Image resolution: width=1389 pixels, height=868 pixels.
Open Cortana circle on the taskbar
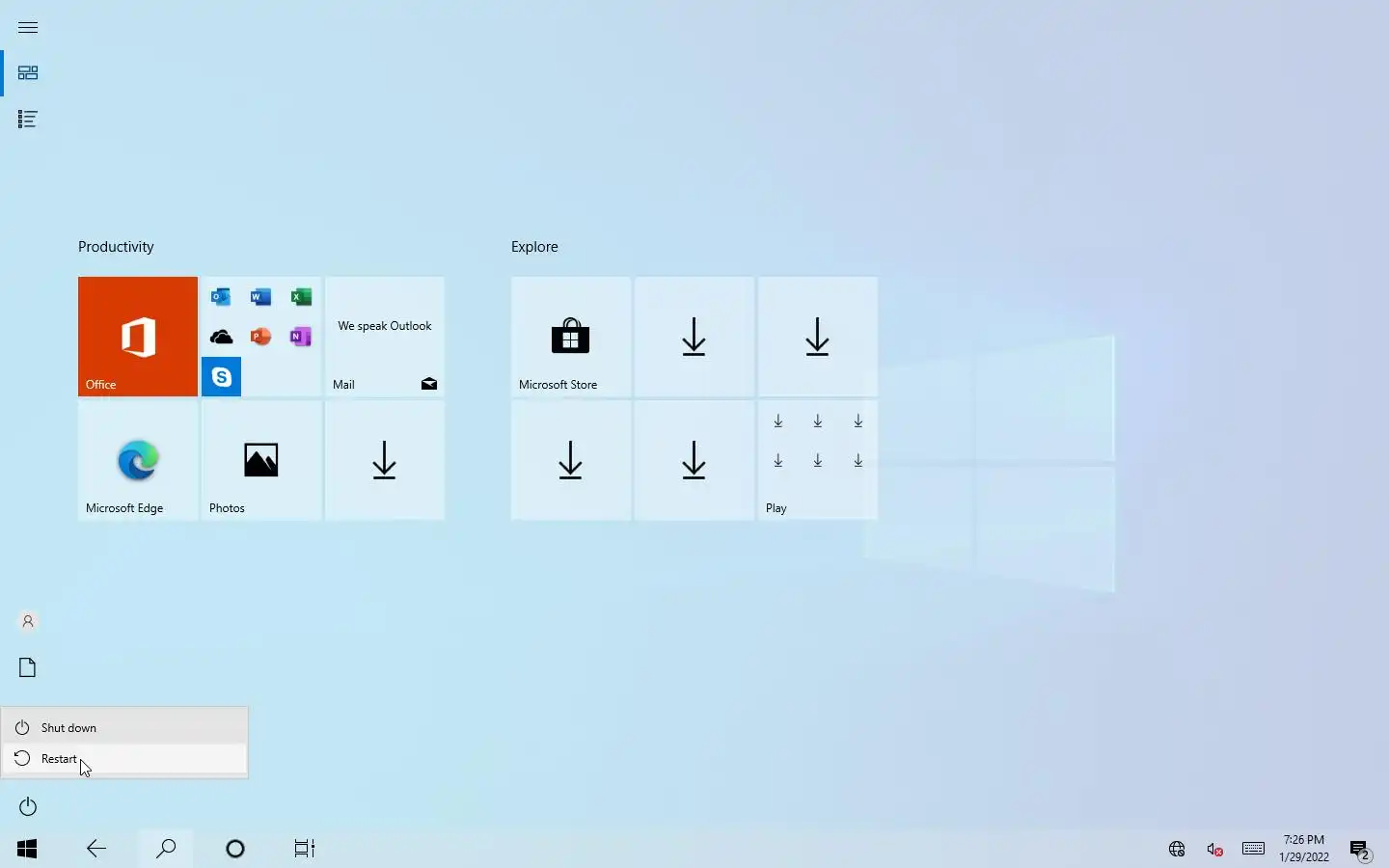click(x=235, y=849)
